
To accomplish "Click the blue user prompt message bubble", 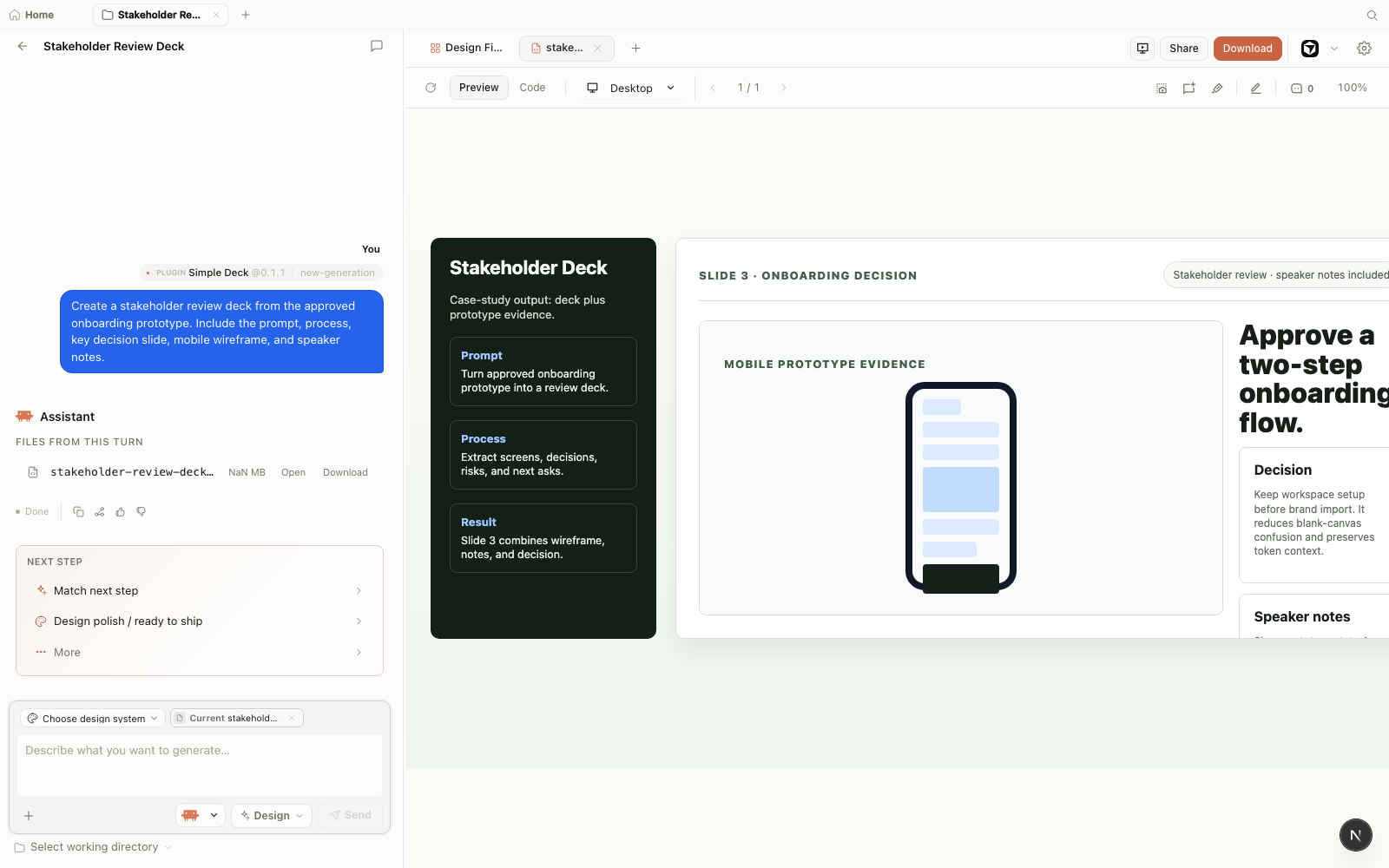I will 221,332.
